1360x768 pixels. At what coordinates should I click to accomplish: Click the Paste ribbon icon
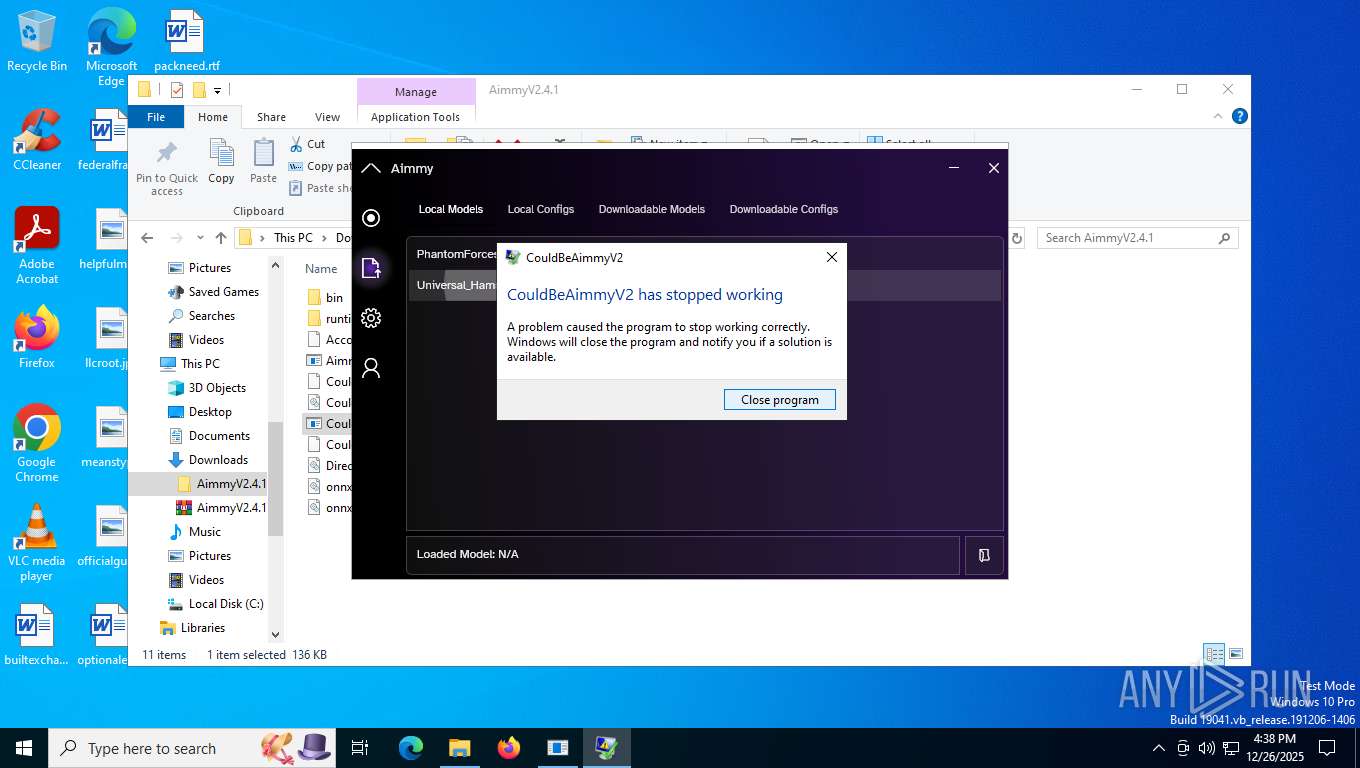pyautogui.click(x=263, y=161)
